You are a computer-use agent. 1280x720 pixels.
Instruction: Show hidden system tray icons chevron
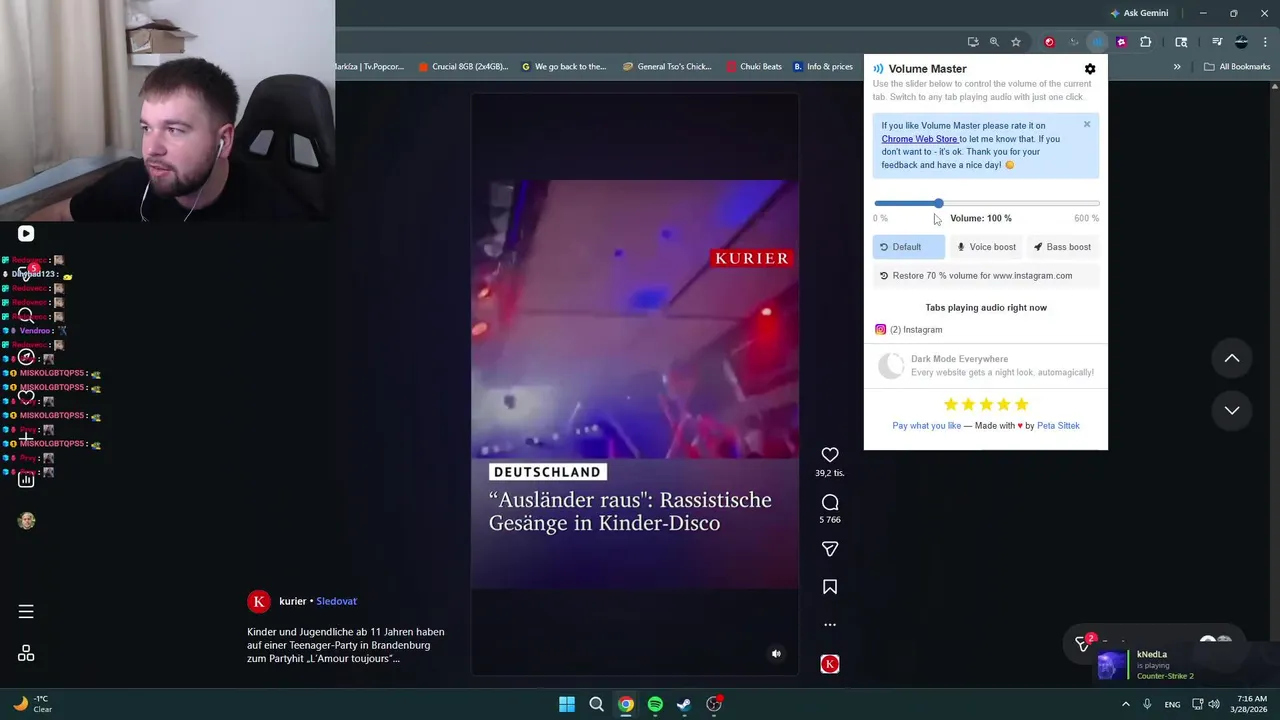[1125, 704]
